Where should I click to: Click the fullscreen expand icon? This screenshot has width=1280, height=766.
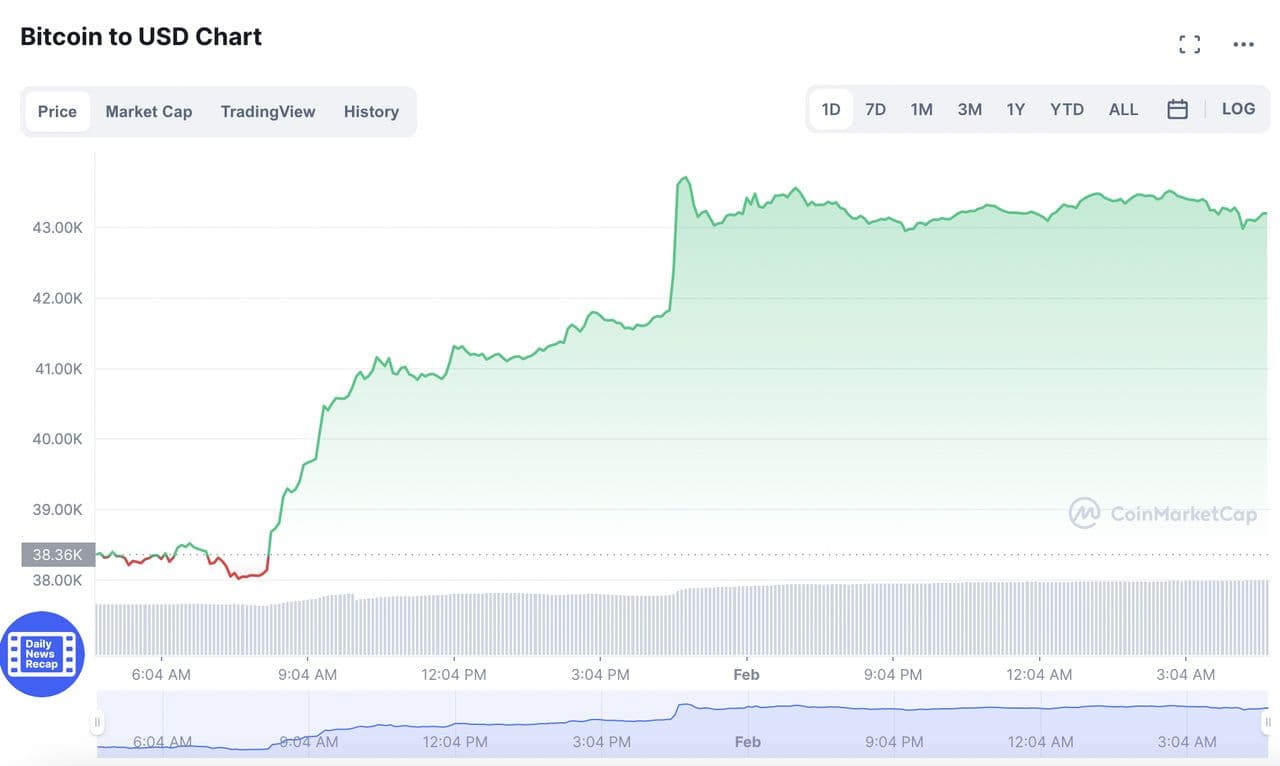pyautogui.click(x=1189, y=44)
